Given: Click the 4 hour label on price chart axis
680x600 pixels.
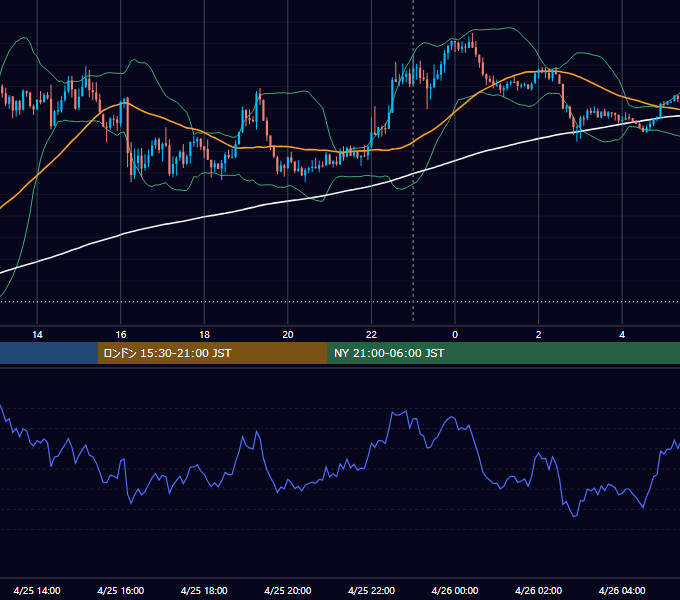Looking at the screenshot, I should click(x=622, y=335).
